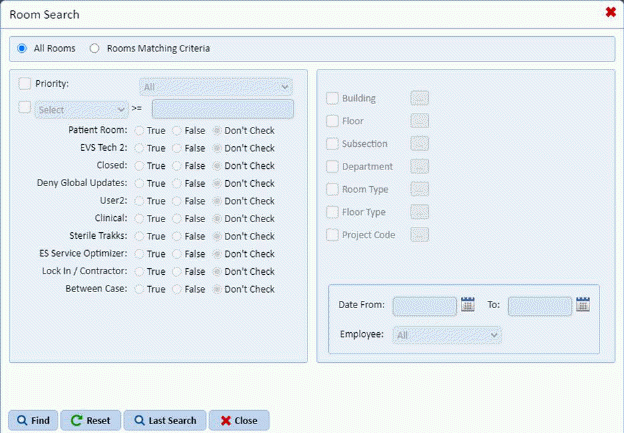Screen dimensions: 624x433
Task: Click the Building browse button
Action: point(420,98)
